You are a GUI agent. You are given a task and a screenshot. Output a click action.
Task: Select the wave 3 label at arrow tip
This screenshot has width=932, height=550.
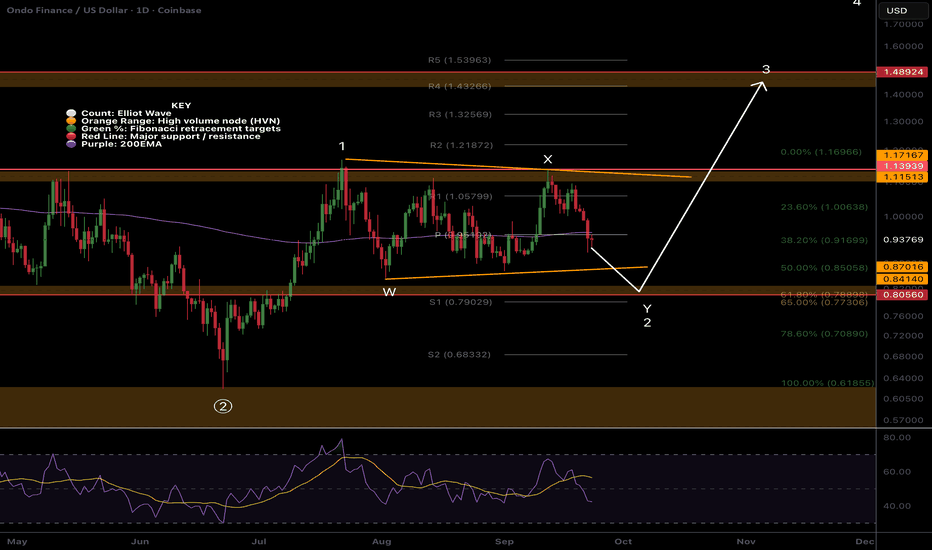pos(766,70)
